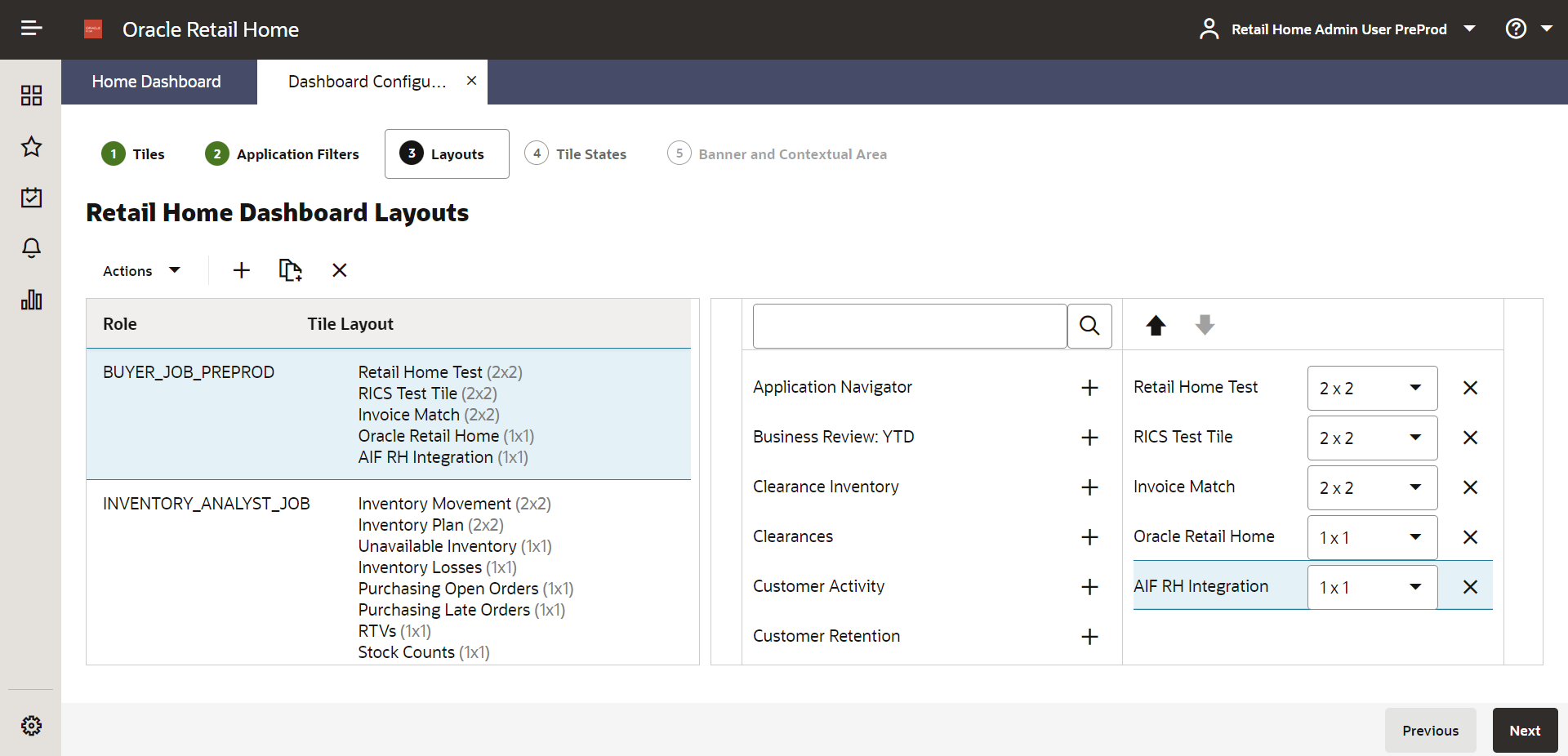Move AIF RH Integration up using up arrow

[x=1155, y=325]
